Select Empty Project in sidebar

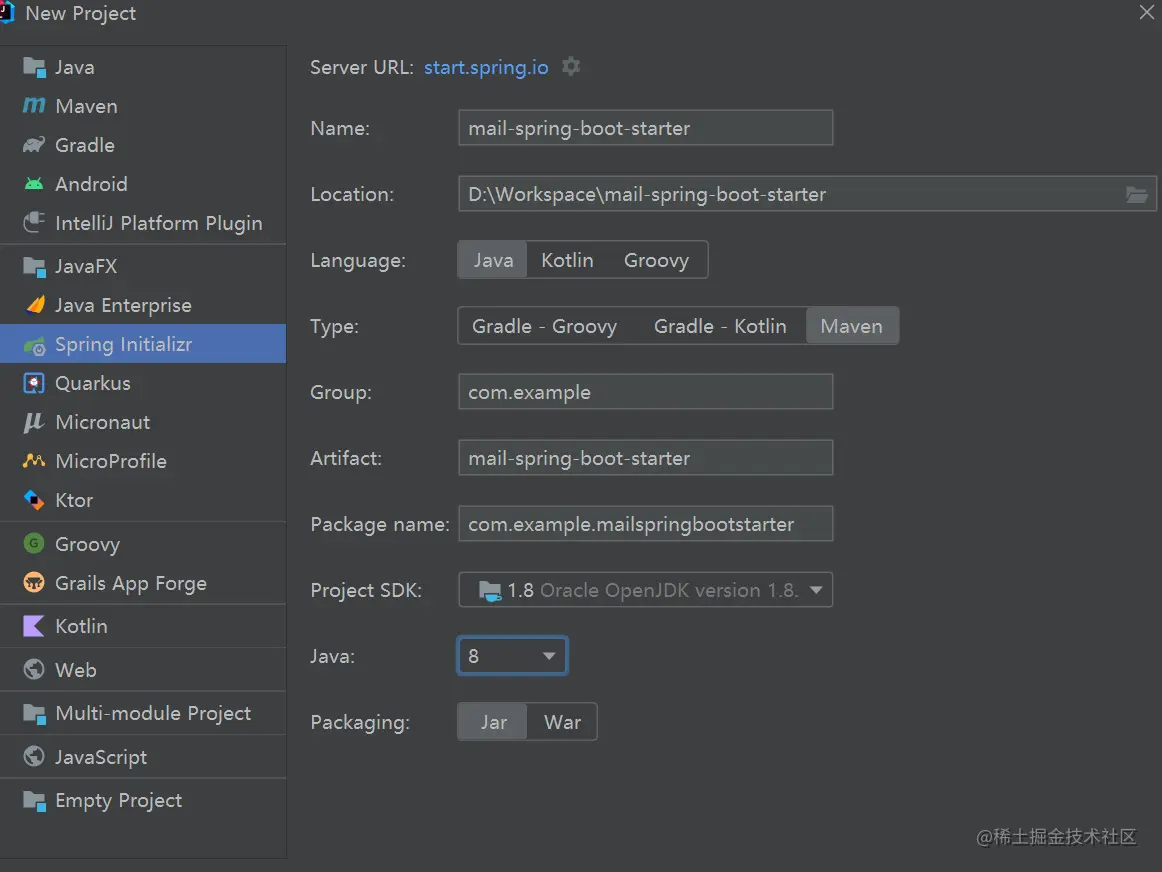tap(143, 801)
